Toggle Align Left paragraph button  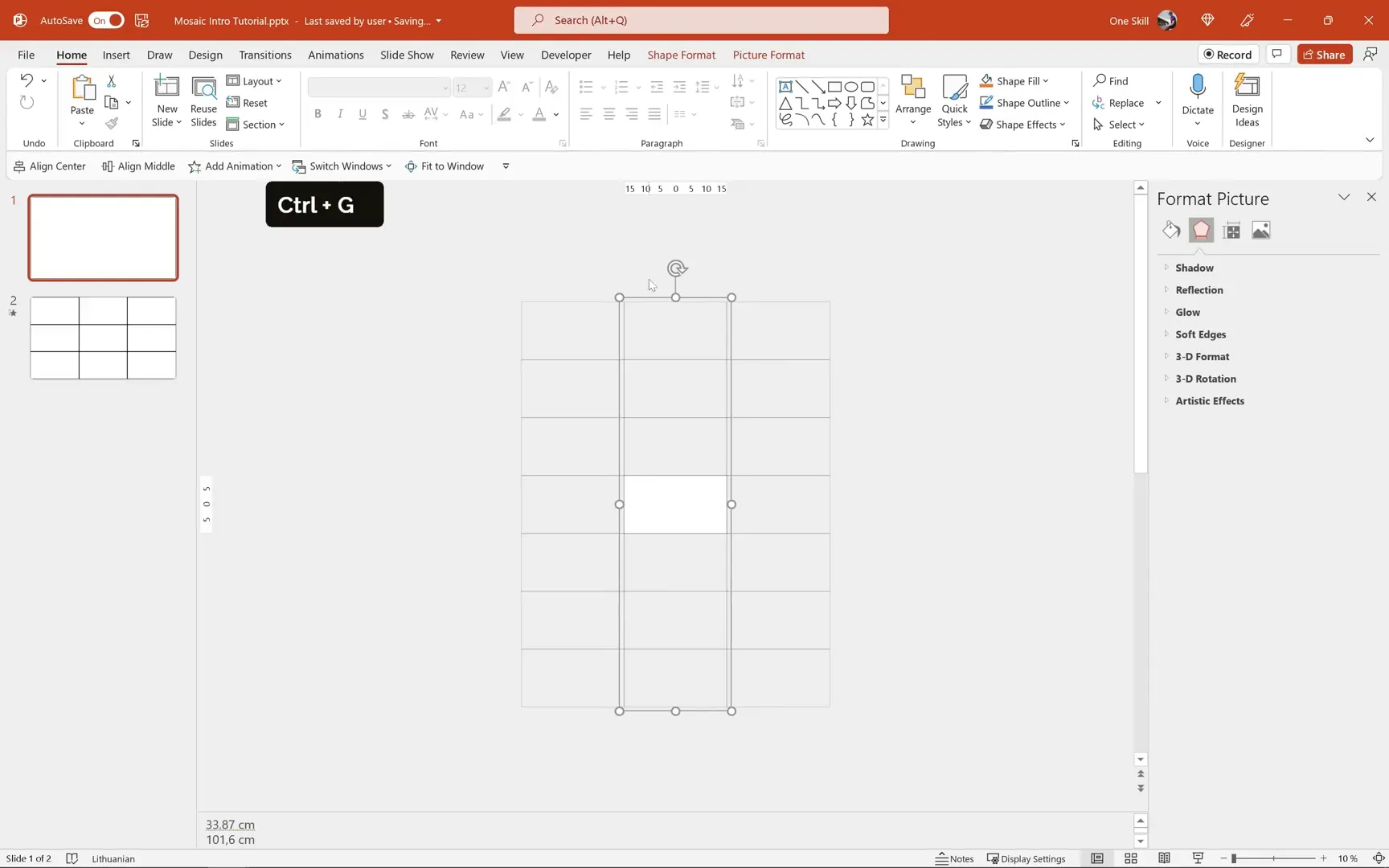click(586, 114)
